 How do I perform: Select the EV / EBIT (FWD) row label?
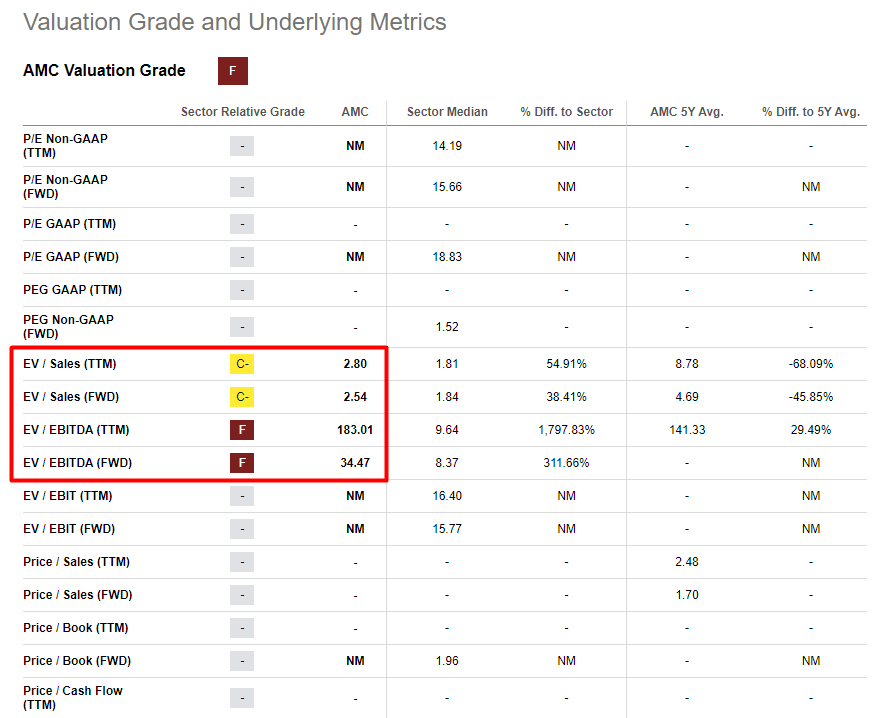click(x=69, y=529)
